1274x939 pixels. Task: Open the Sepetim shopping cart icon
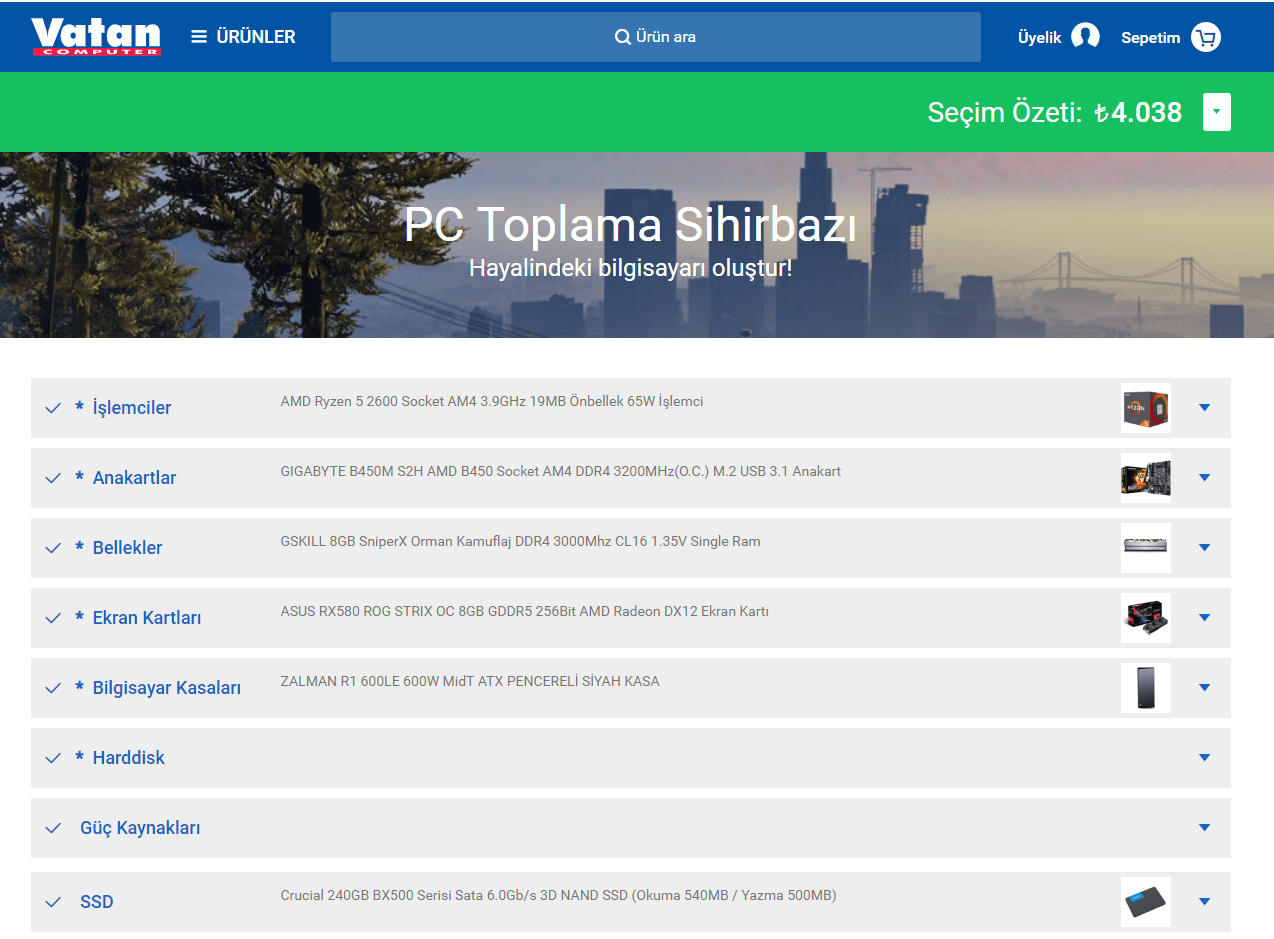(x=1206, y=37)
